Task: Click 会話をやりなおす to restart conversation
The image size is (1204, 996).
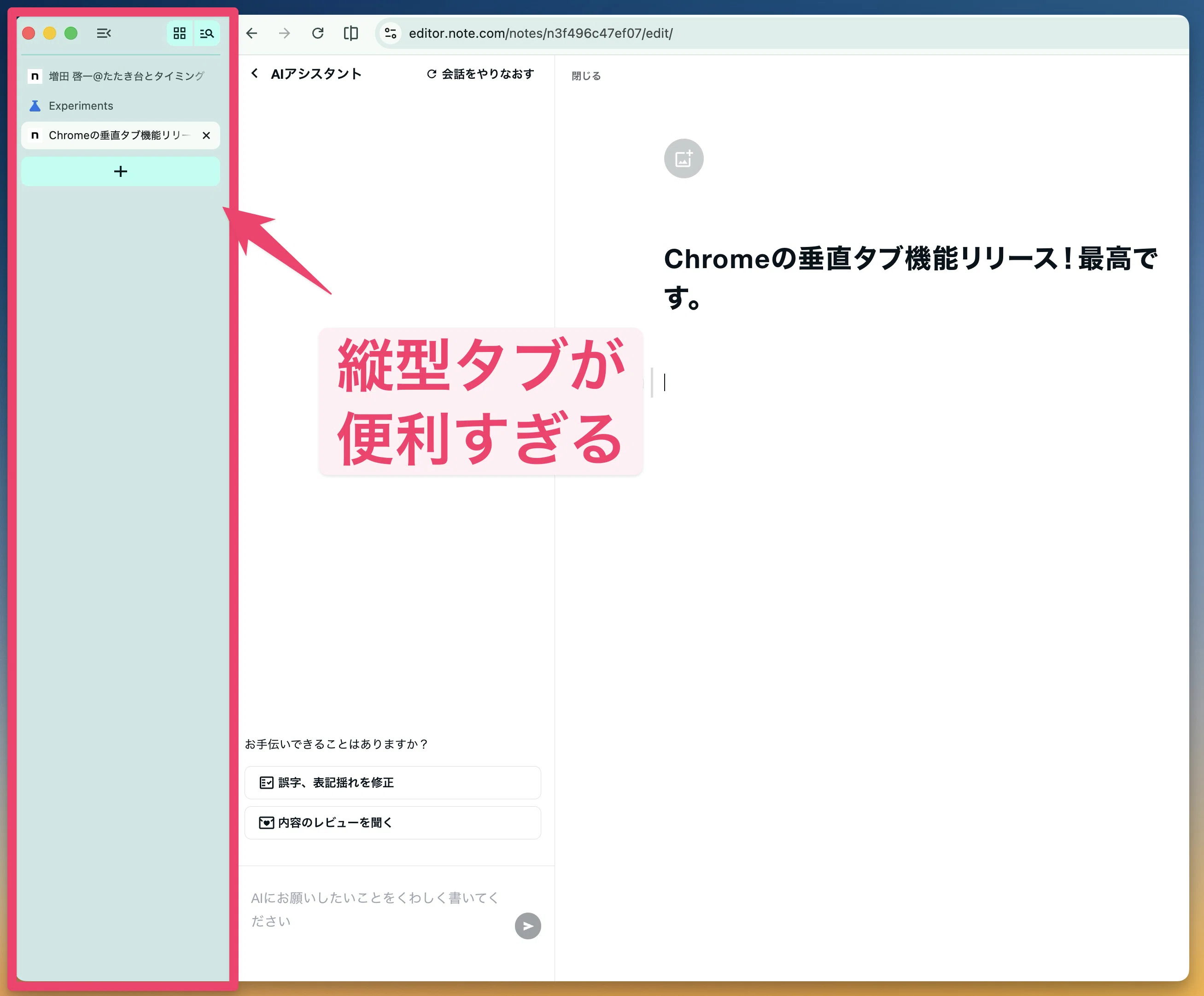Action: tap(480, 74)
